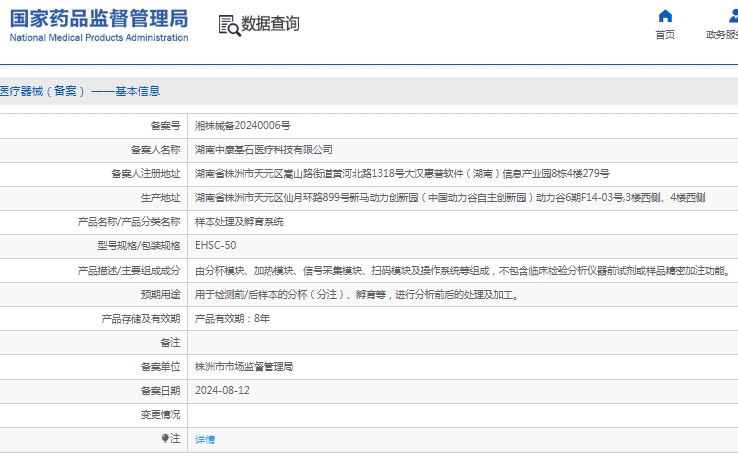Select filing unit 株洲市市场监督管理局
Image resolution: width=738 pixels, height=460 pixels.
click(x=244, y=367)
